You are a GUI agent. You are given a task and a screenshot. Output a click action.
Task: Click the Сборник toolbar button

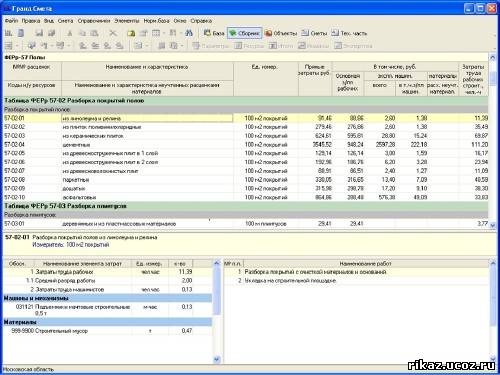[x=244, y=33]
